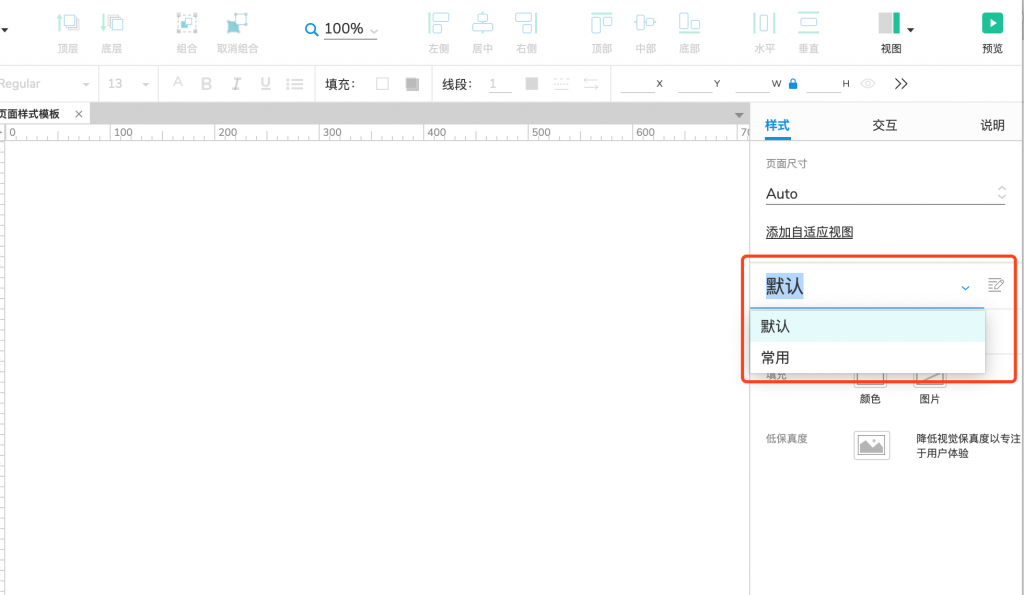Send to back with 底层 icon
The image size is (1024, 595).
111,23
